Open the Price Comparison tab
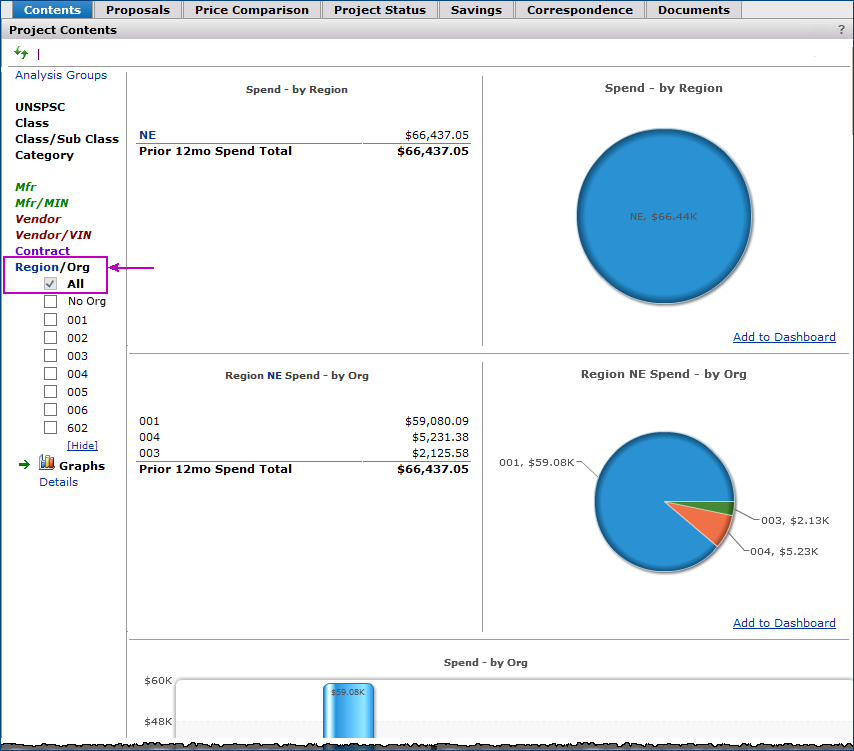854x751 pixels. pyautogui.click(x=252, y=10)
